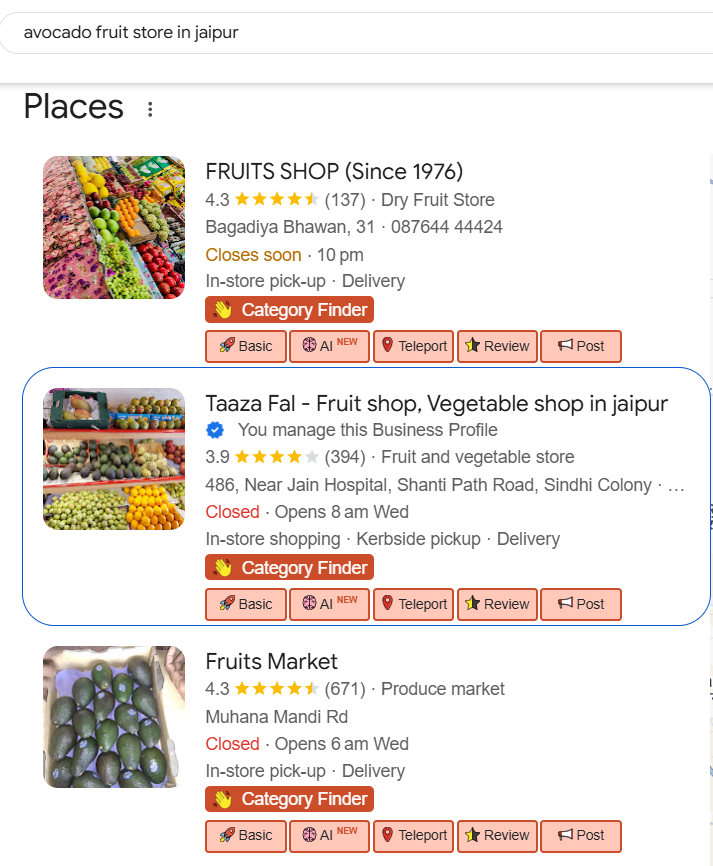Click Teleport button under Taaza Fal listing

point(413,604)
